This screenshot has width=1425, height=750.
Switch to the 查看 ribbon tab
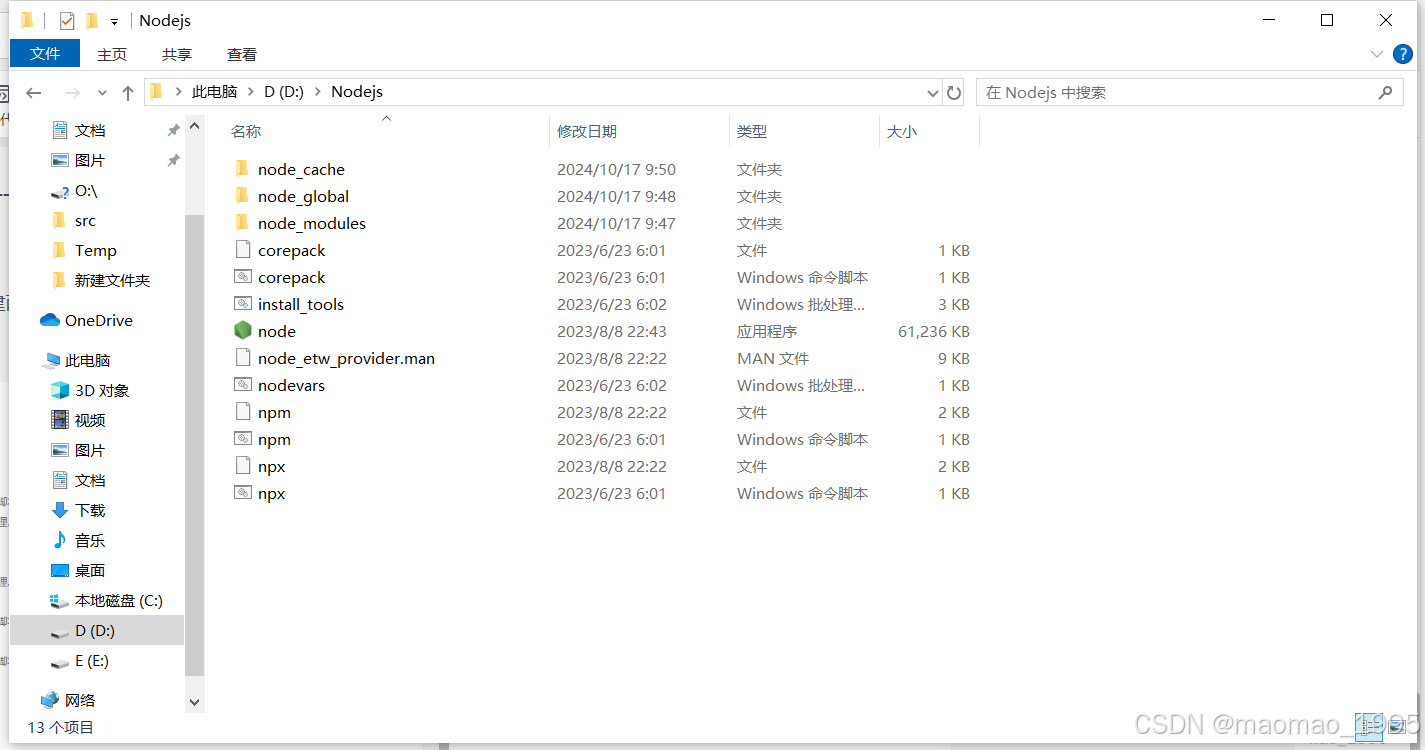pyautogui.click(x=242, y=54)
